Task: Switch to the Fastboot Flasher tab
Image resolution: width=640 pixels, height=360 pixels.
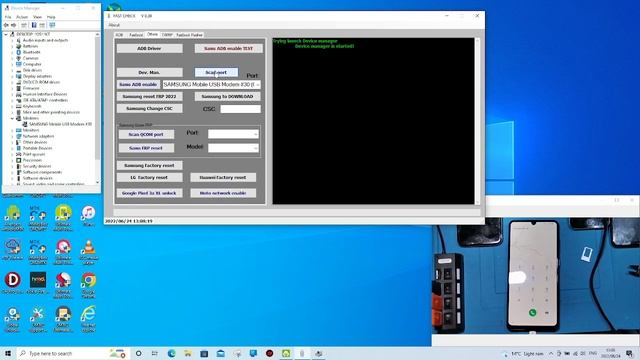Action: coord(189,35)
